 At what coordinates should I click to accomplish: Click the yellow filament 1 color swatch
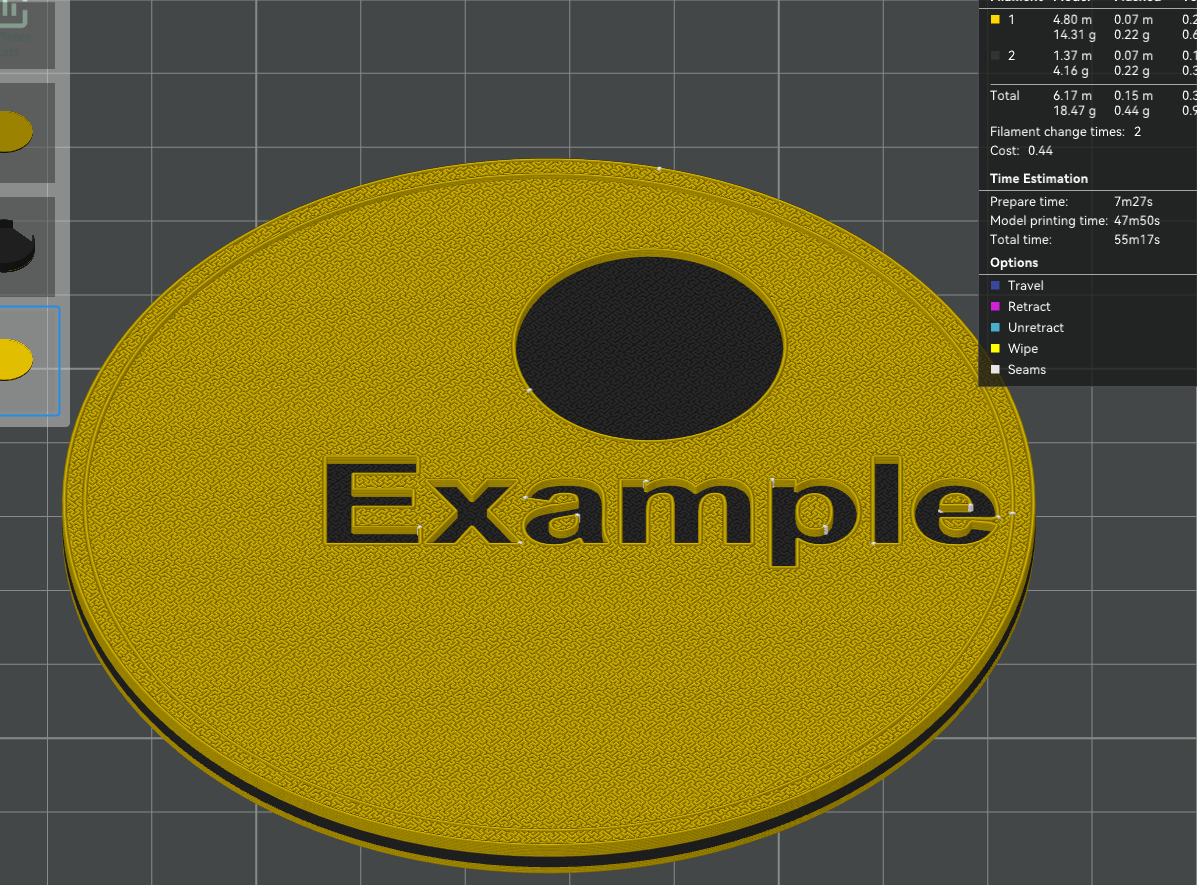[x=995, y=20]
